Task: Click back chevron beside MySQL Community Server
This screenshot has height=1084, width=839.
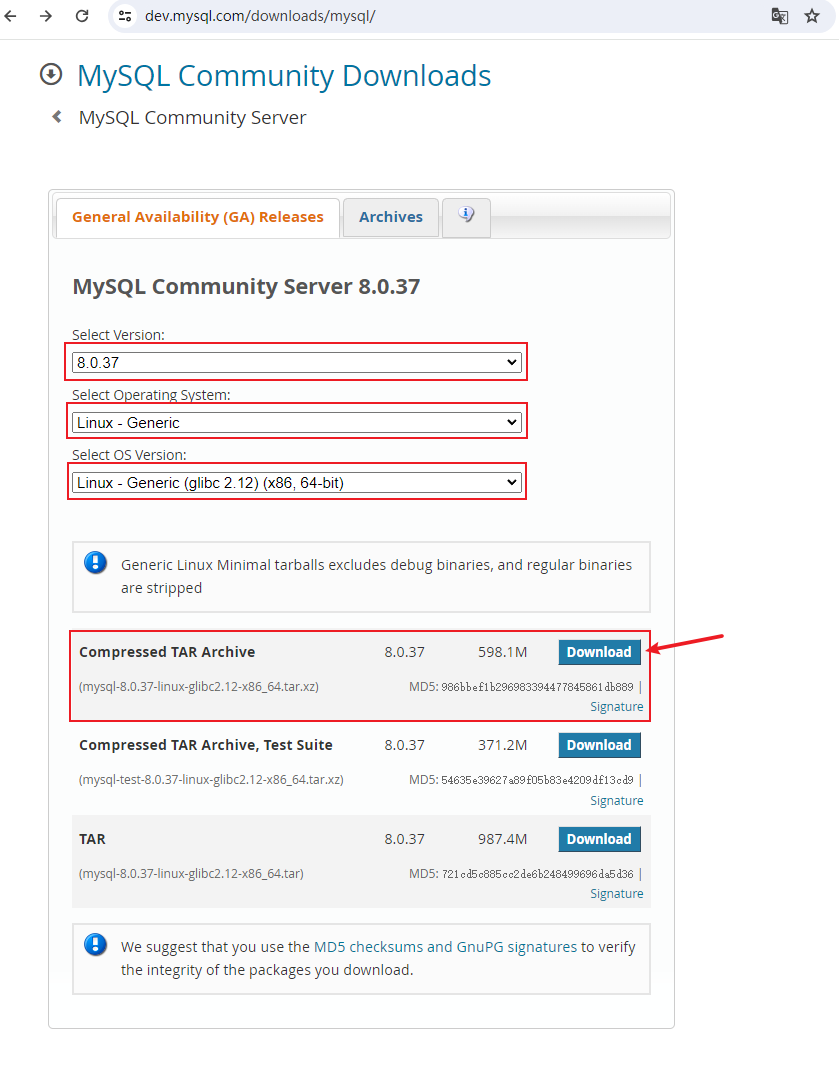Action: [57, 117]
